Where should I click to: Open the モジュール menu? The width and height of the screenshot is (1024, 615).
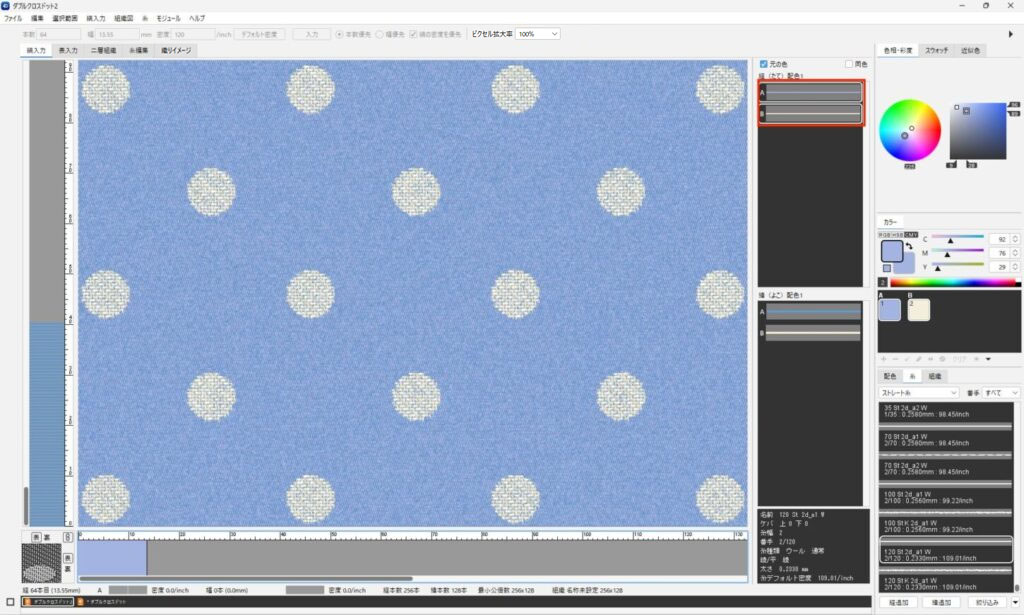pyautogui.click(x=168, y=18)
